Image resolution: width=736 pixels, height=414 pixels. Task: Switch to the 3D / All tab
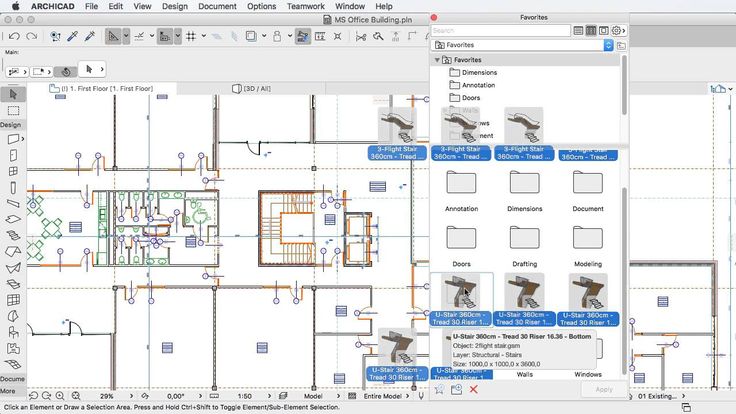256,88
